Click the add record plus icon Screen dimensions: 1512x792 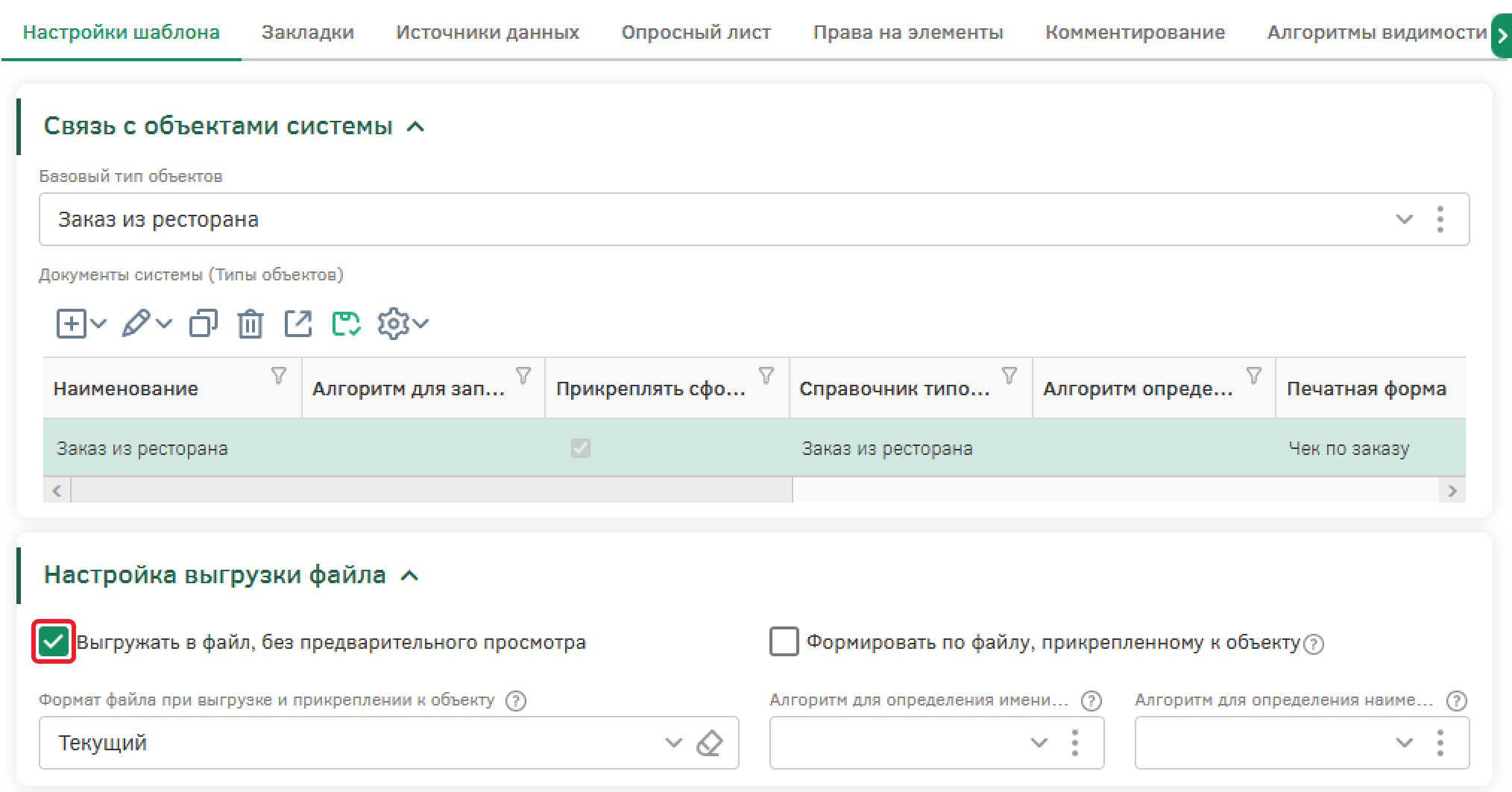(72, 324)
